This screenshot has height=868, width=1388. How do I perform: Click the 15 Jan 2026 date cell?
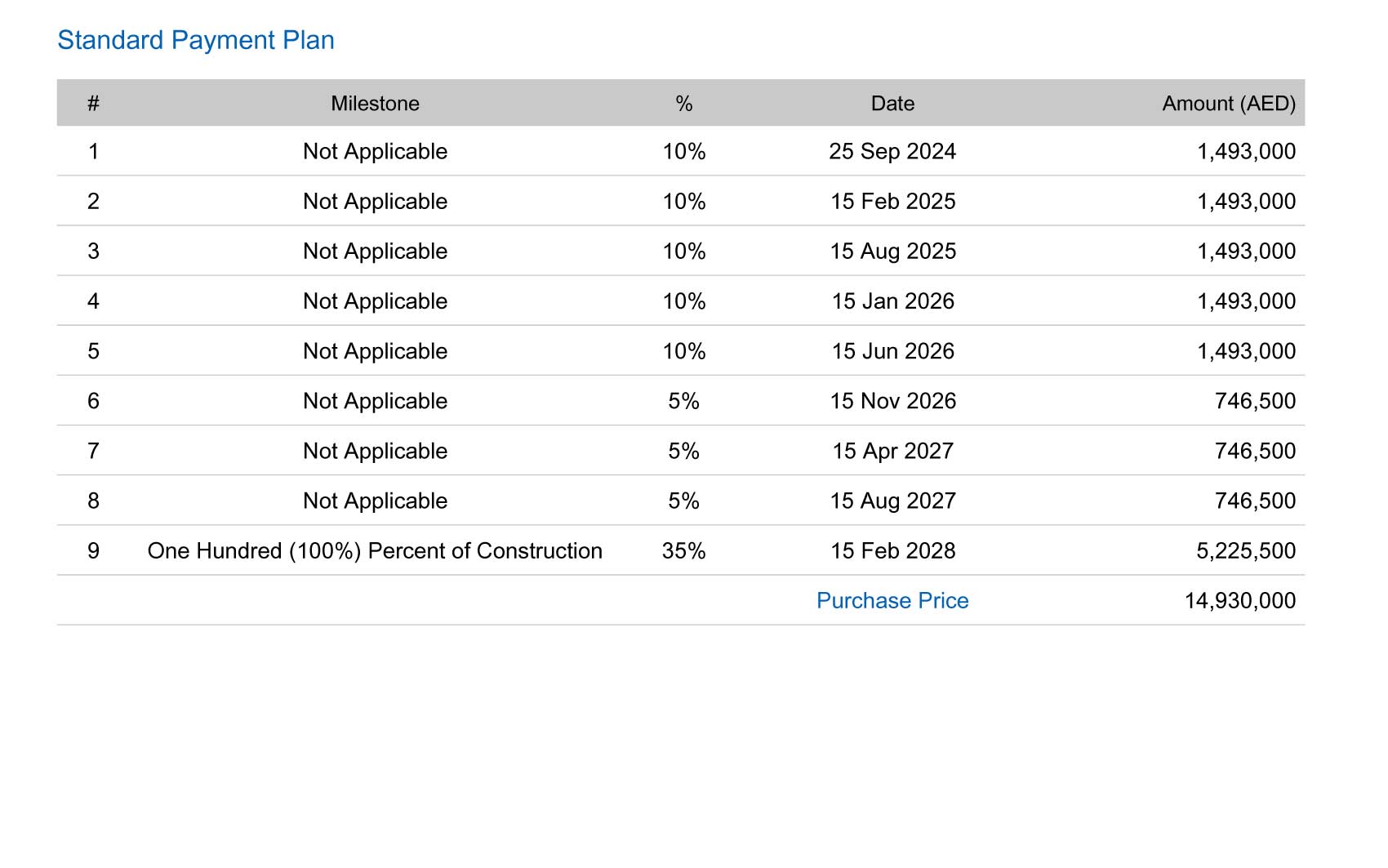point(892,300)
